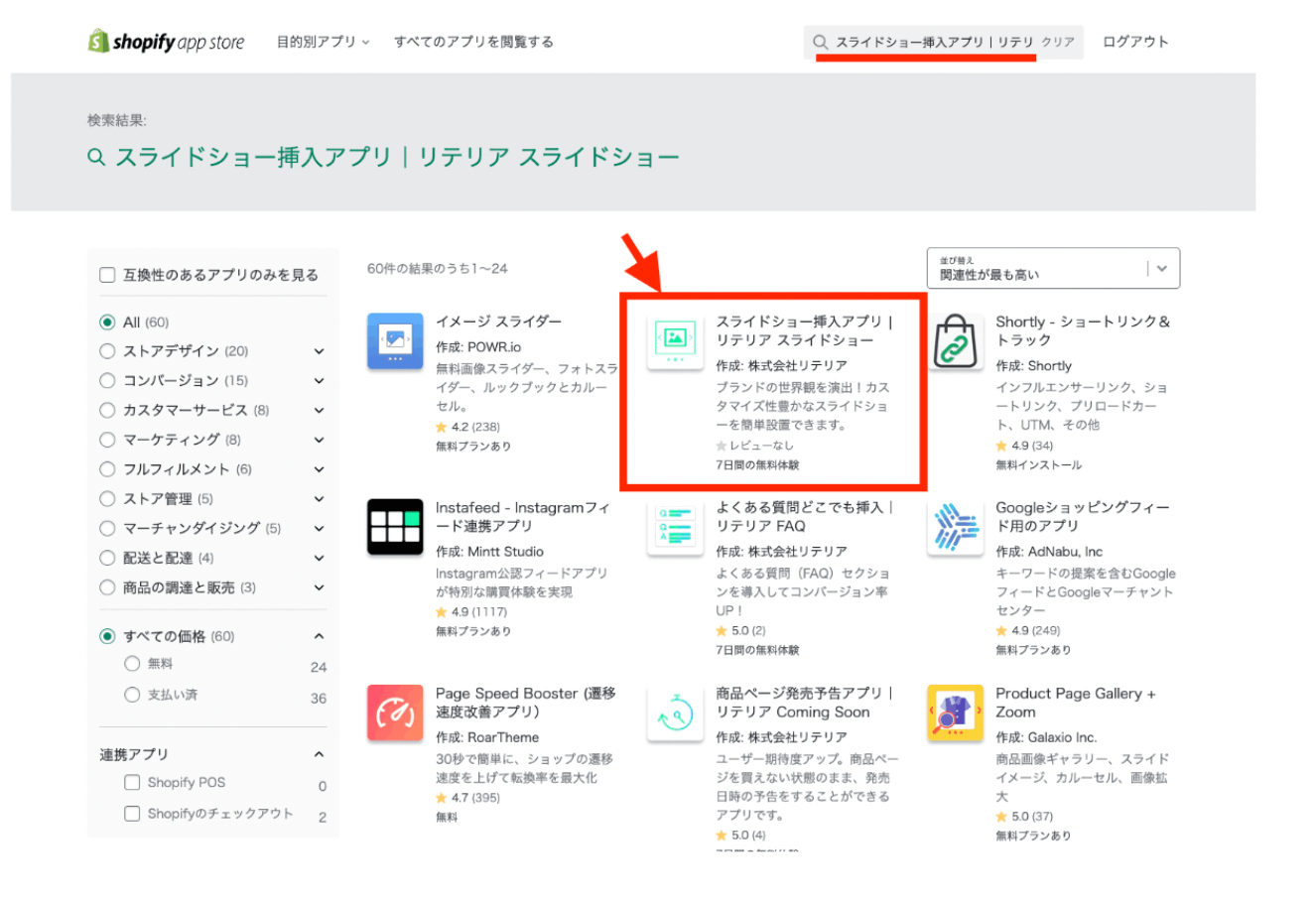
Task: Open the リテリア スライドショー app icon
Action: point(675,341)
